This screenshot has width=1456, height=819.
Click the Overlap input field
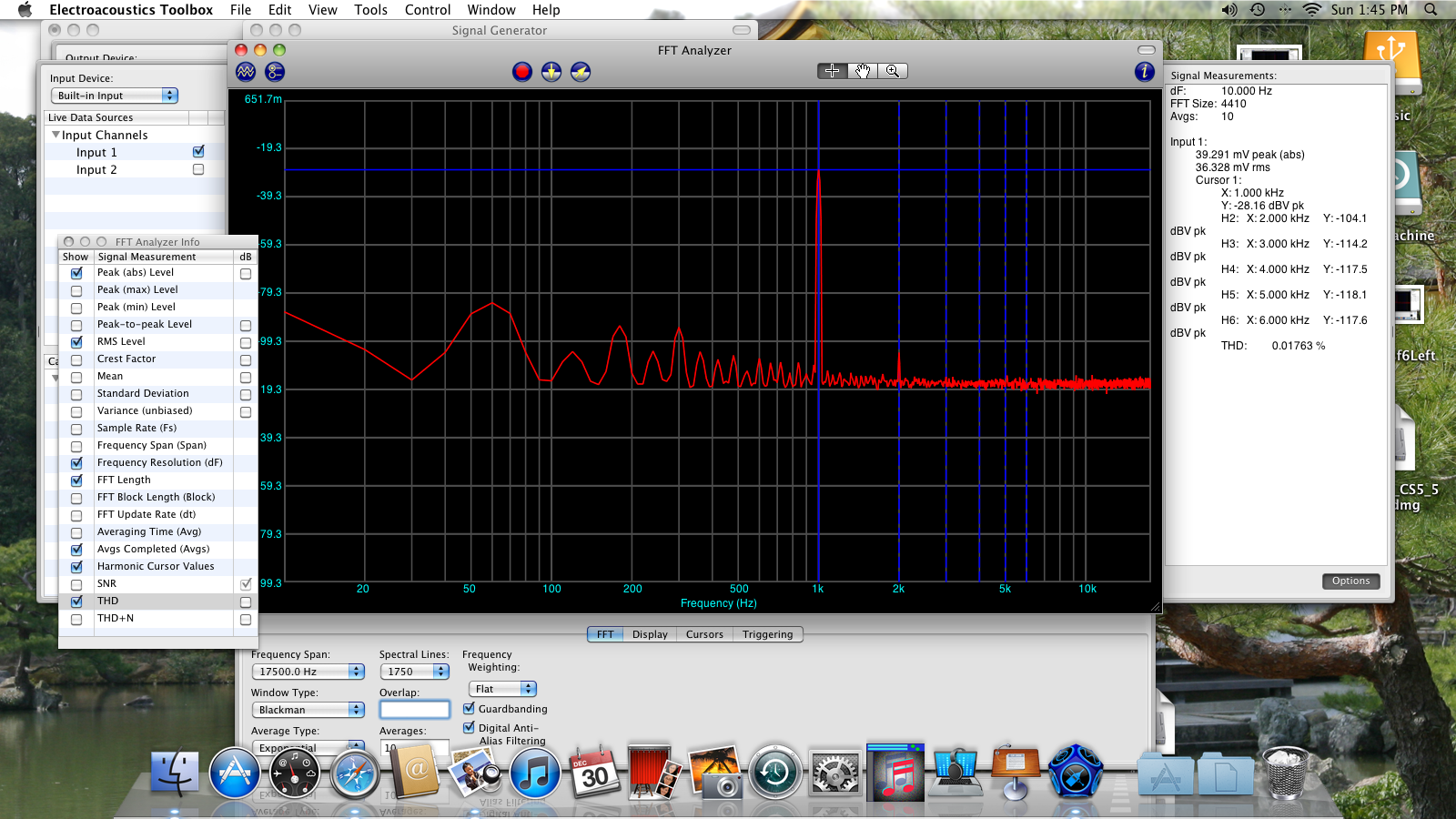tap(415, 709)
